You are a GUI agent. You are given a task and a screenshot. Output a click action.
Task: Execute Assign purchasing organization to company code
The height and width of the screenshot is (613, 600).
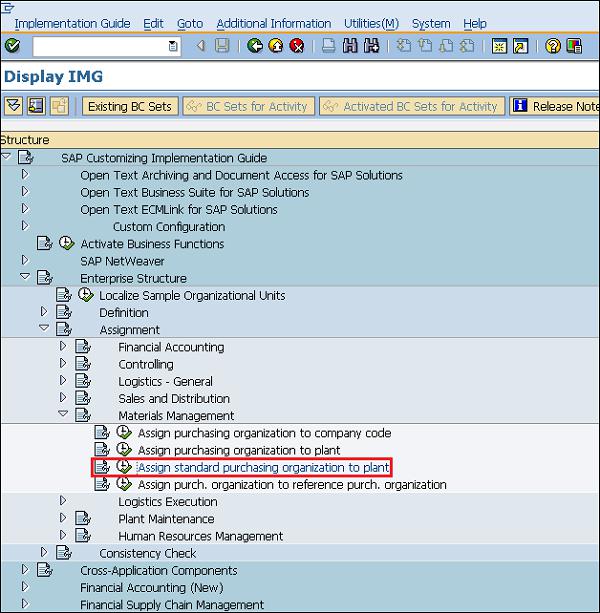click(124, 432)
